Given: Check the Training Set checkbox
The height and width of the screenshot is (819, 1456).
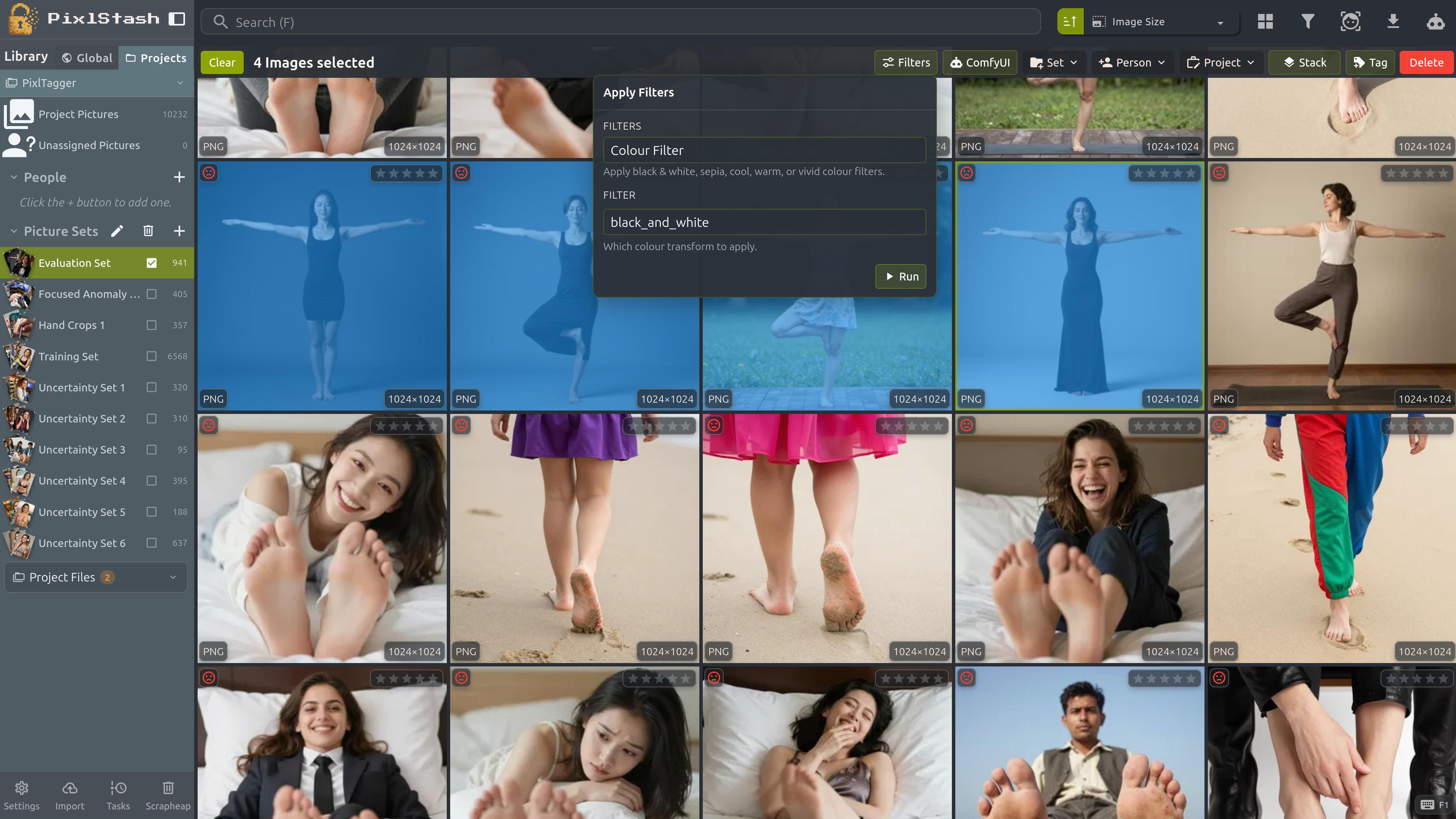Looking at the screenshot, I should point(152,356).
